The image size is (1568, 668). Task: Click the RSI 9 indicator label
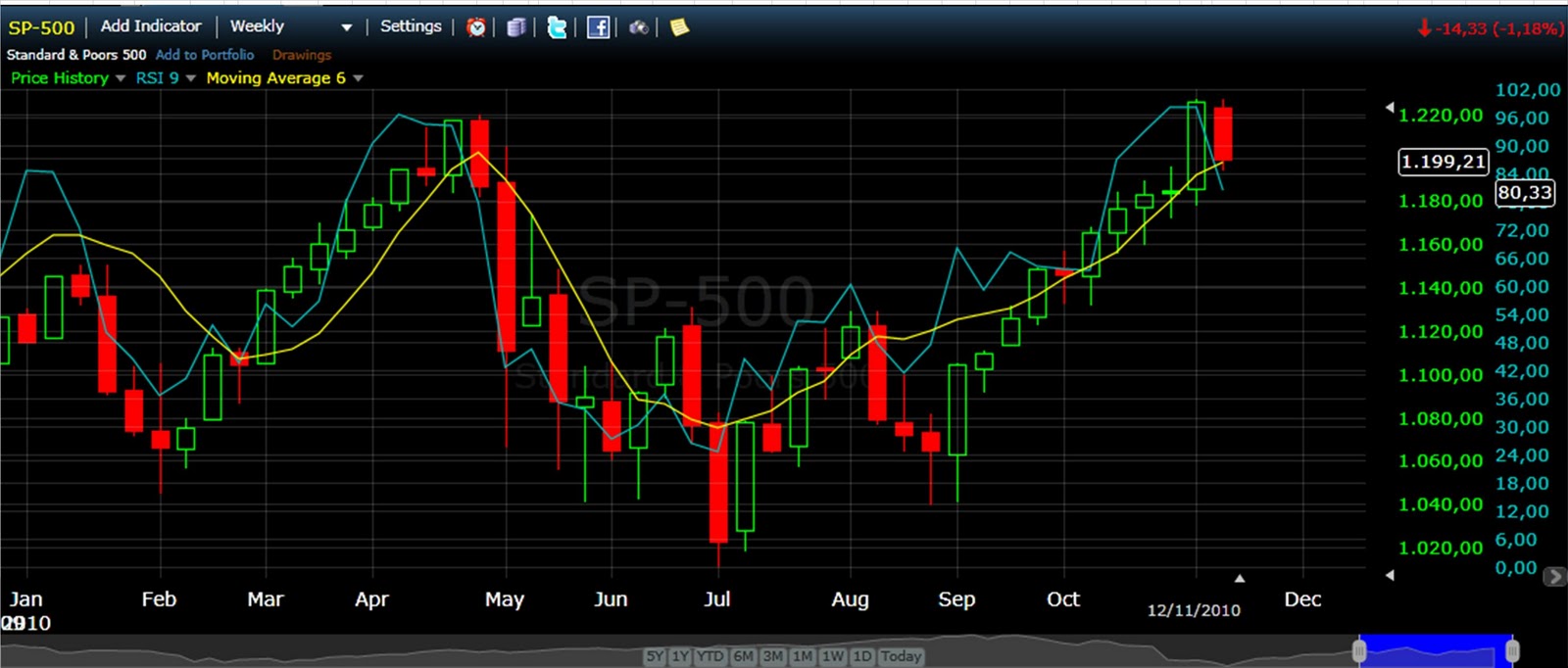click(157, 78)
